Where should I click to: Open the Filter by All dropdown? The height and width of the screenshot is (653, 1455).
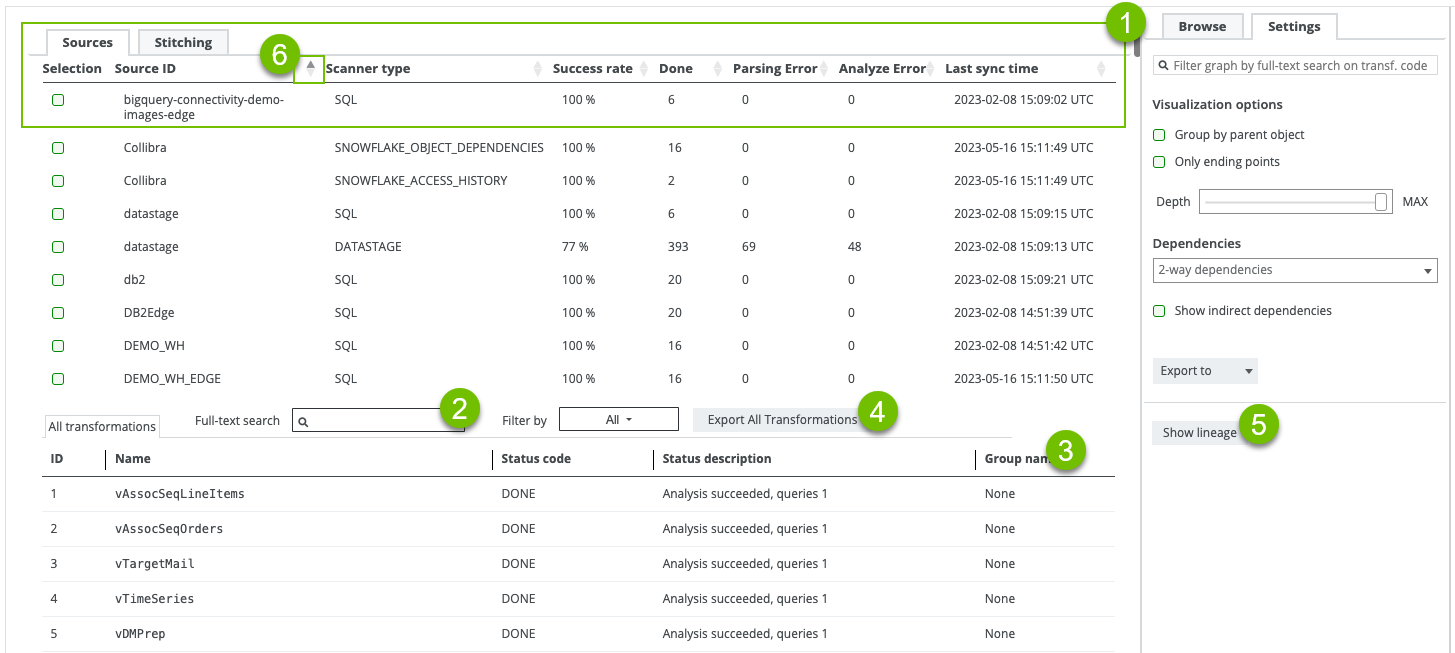tap(618, 420)
